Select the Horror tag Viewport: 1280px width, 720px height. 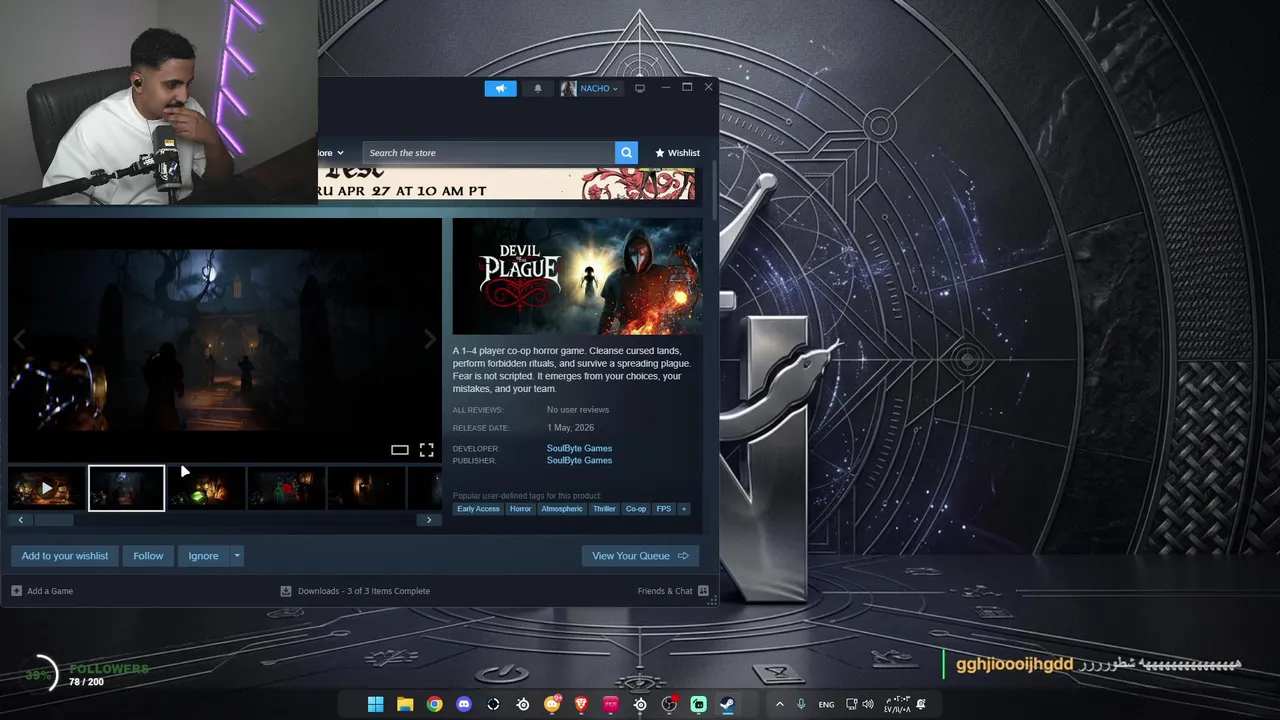point(520,509)
